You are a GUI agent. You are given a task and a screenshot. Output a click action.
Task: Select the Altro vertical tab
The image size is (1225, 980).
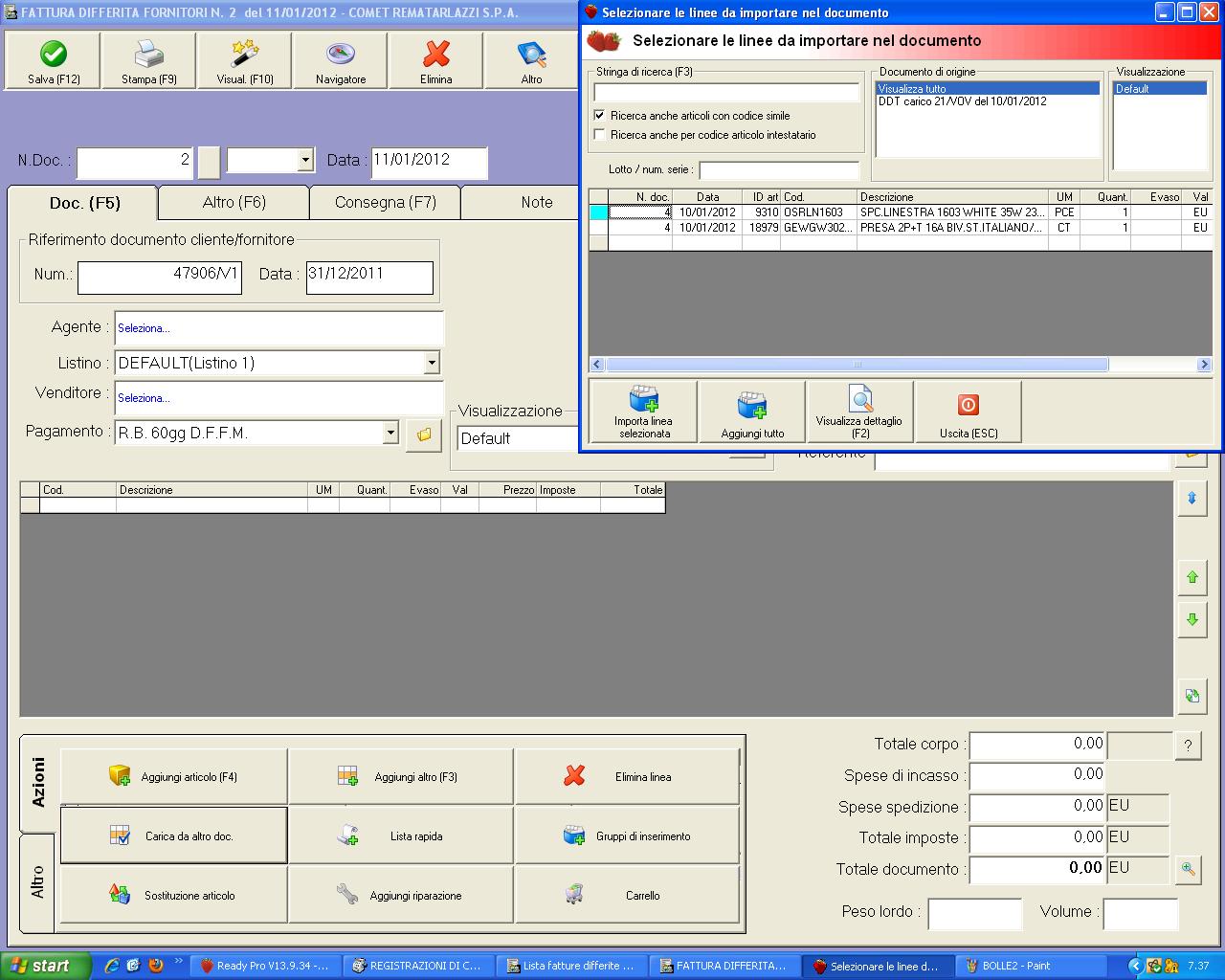tap(38, 881)
